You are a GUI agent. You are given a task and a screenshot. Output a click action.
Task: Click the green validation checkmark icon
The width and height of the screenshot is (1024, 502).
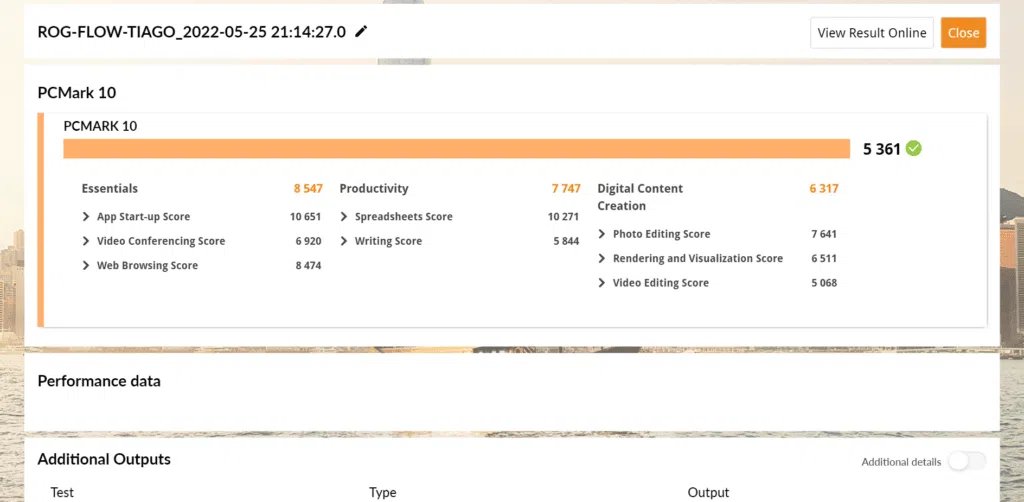(x=913, y=149)
